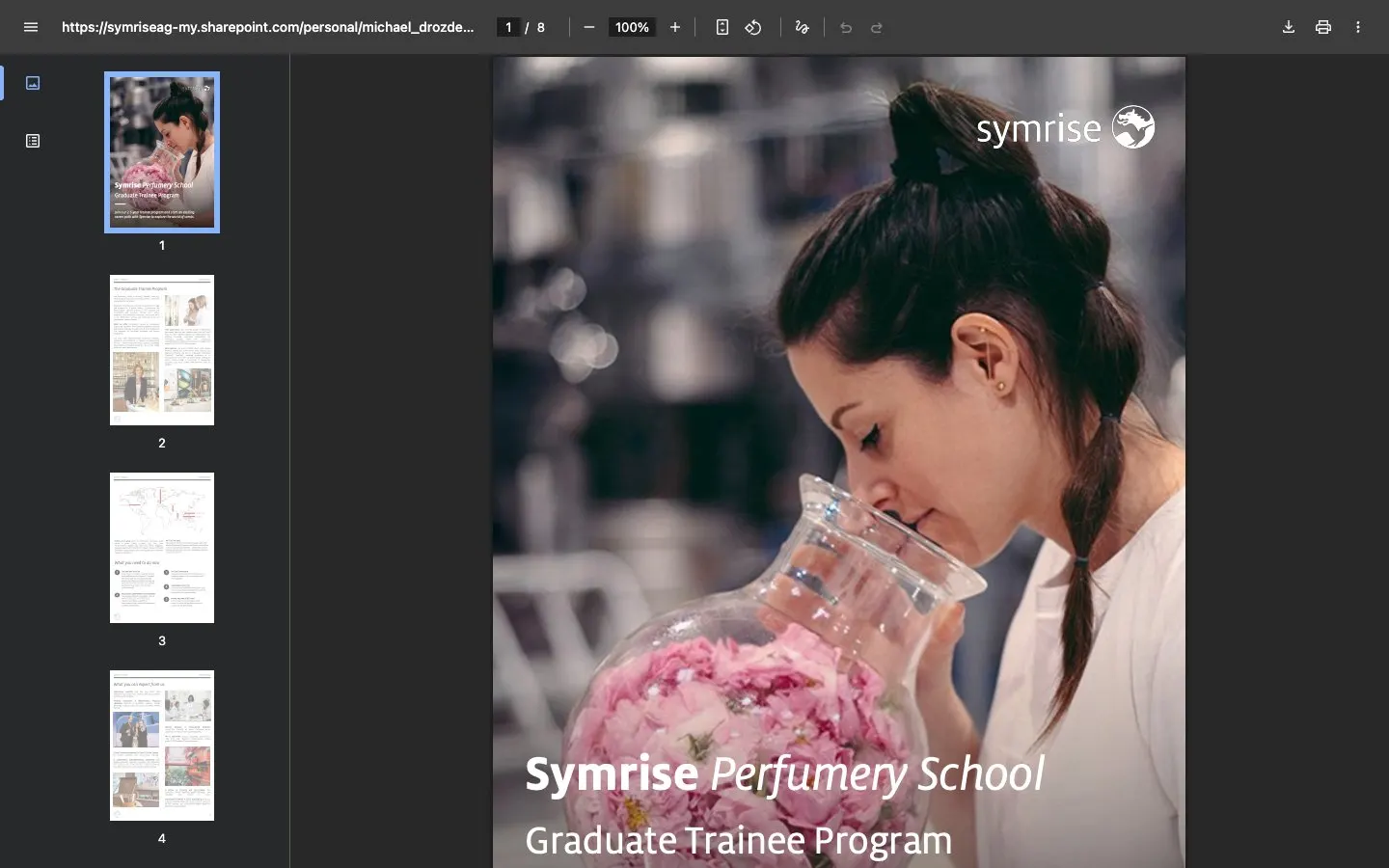Click the symrise logo on the cover
Image resolution: width=1389 pixels, height=868 pixels.
tap(1066, 127)
